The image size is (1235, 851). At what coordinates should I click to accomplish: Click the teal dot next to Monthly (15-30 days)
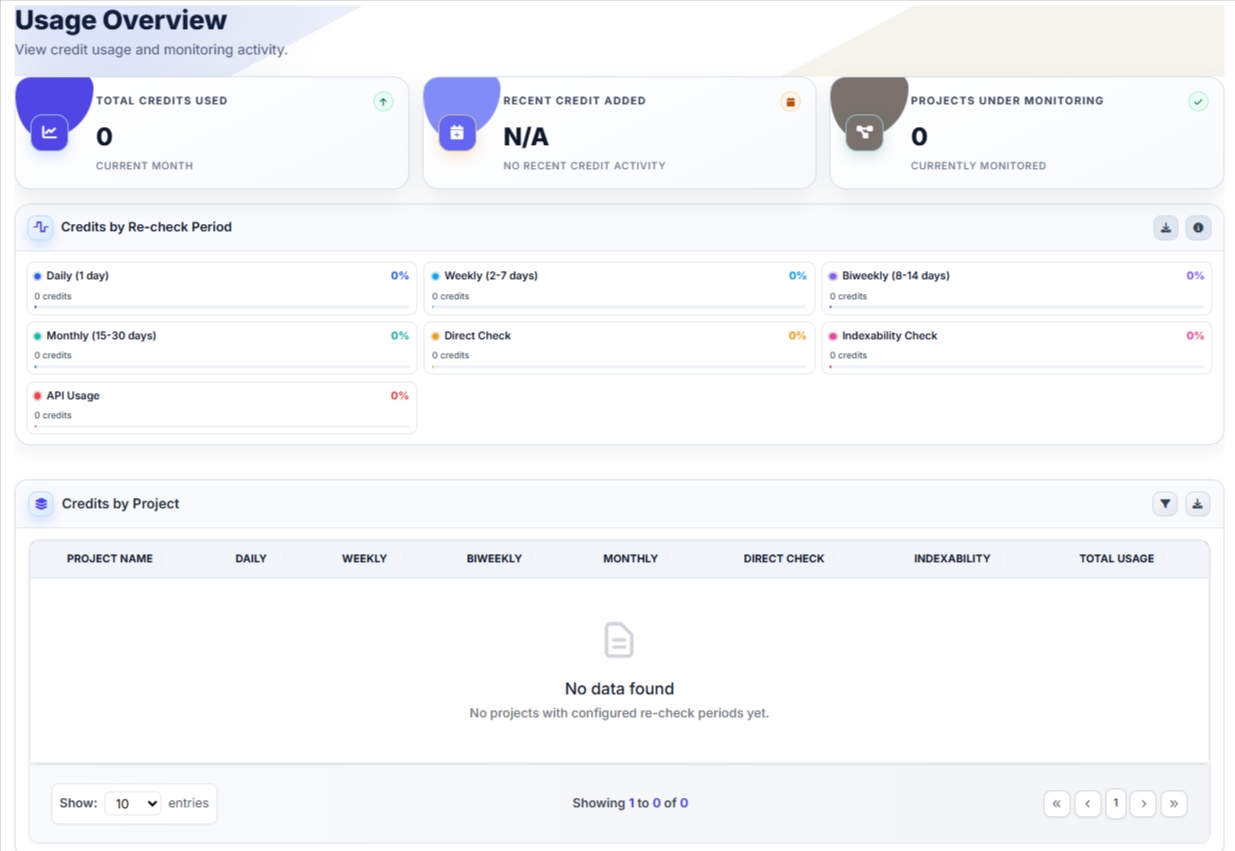tap(38, 336)
